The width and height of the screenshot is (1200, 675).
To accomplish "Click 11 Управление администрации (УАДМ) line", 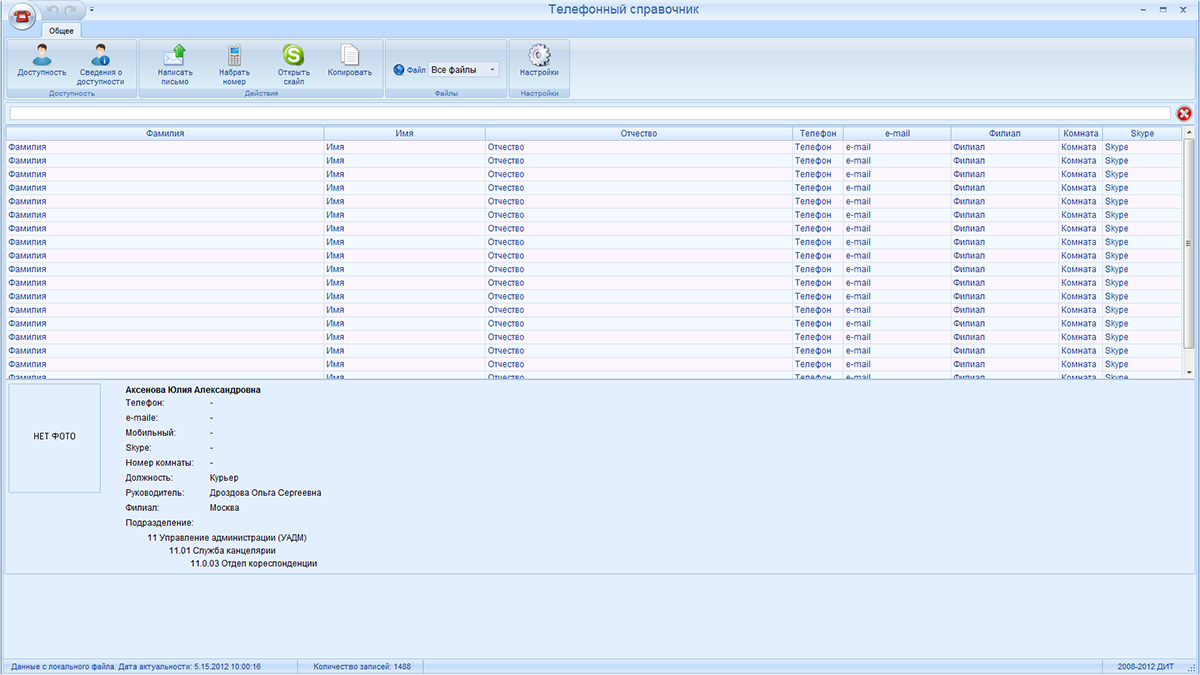I will pyautogui.click(x=227, y=538).
